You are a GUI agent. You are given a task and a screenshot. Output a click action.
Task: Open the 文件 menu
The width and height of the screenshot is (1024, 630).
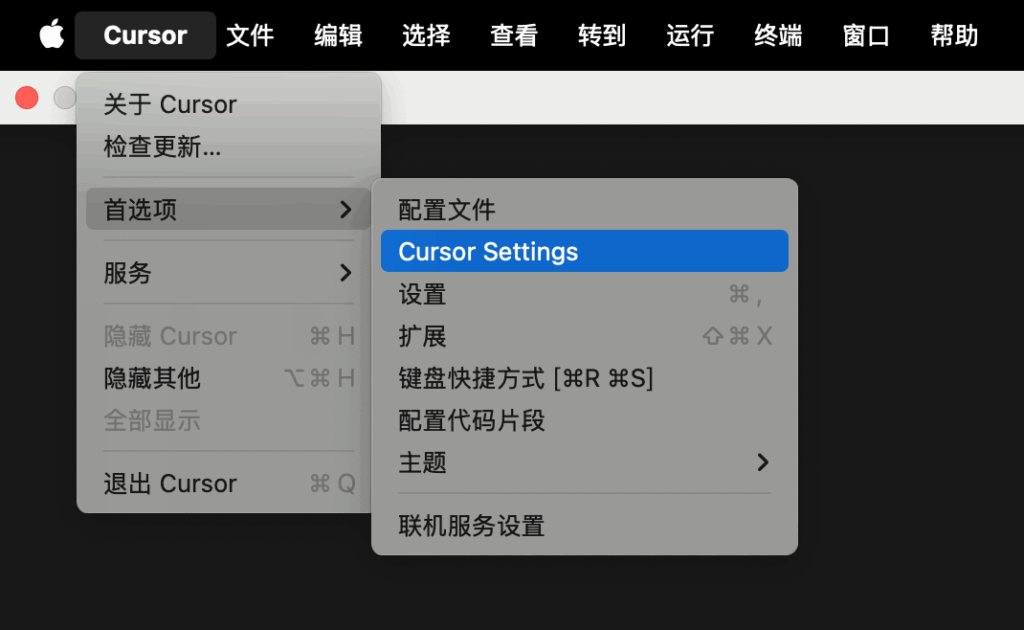click(250, 36)
